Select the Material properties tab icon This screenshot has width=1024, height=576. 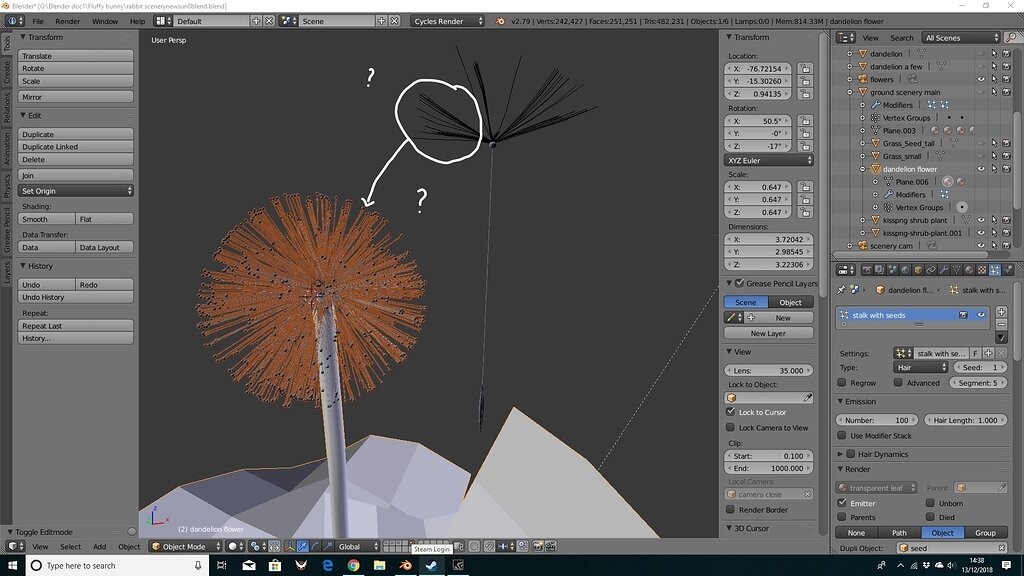[970, 269]
